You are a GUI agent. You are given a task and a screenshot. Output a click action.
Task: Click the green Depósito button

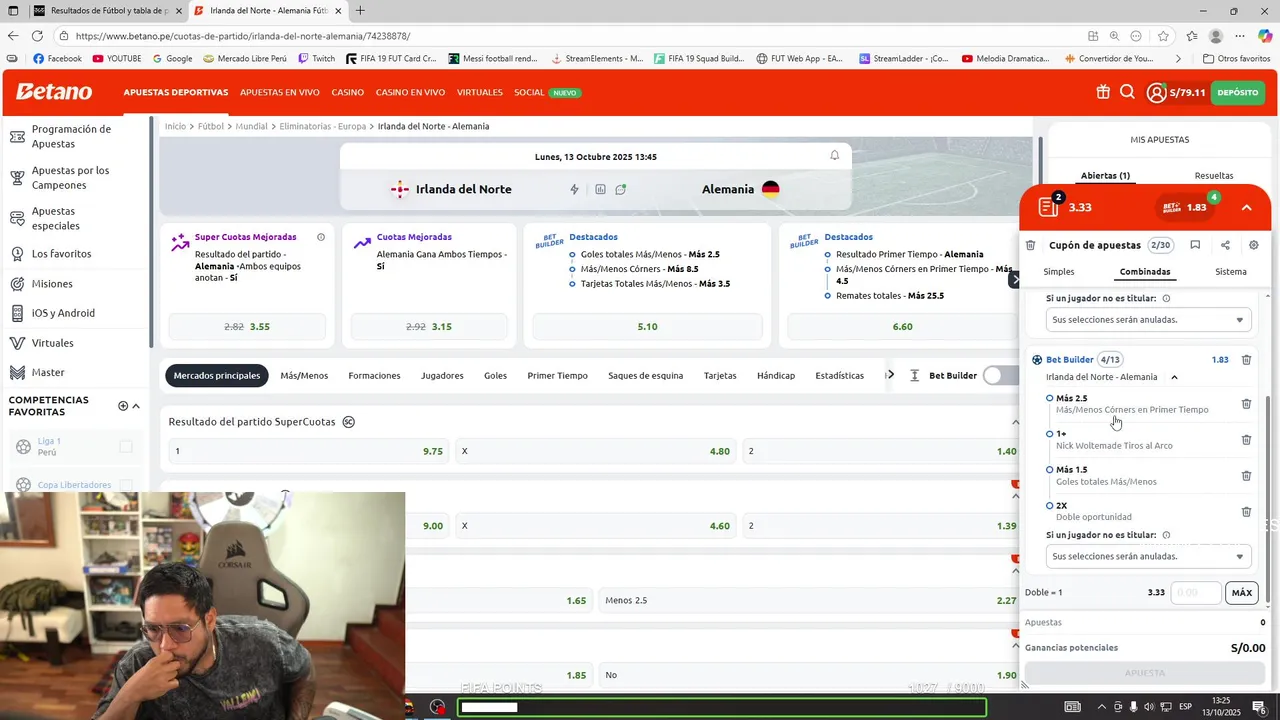click(x=1238, y=92)
